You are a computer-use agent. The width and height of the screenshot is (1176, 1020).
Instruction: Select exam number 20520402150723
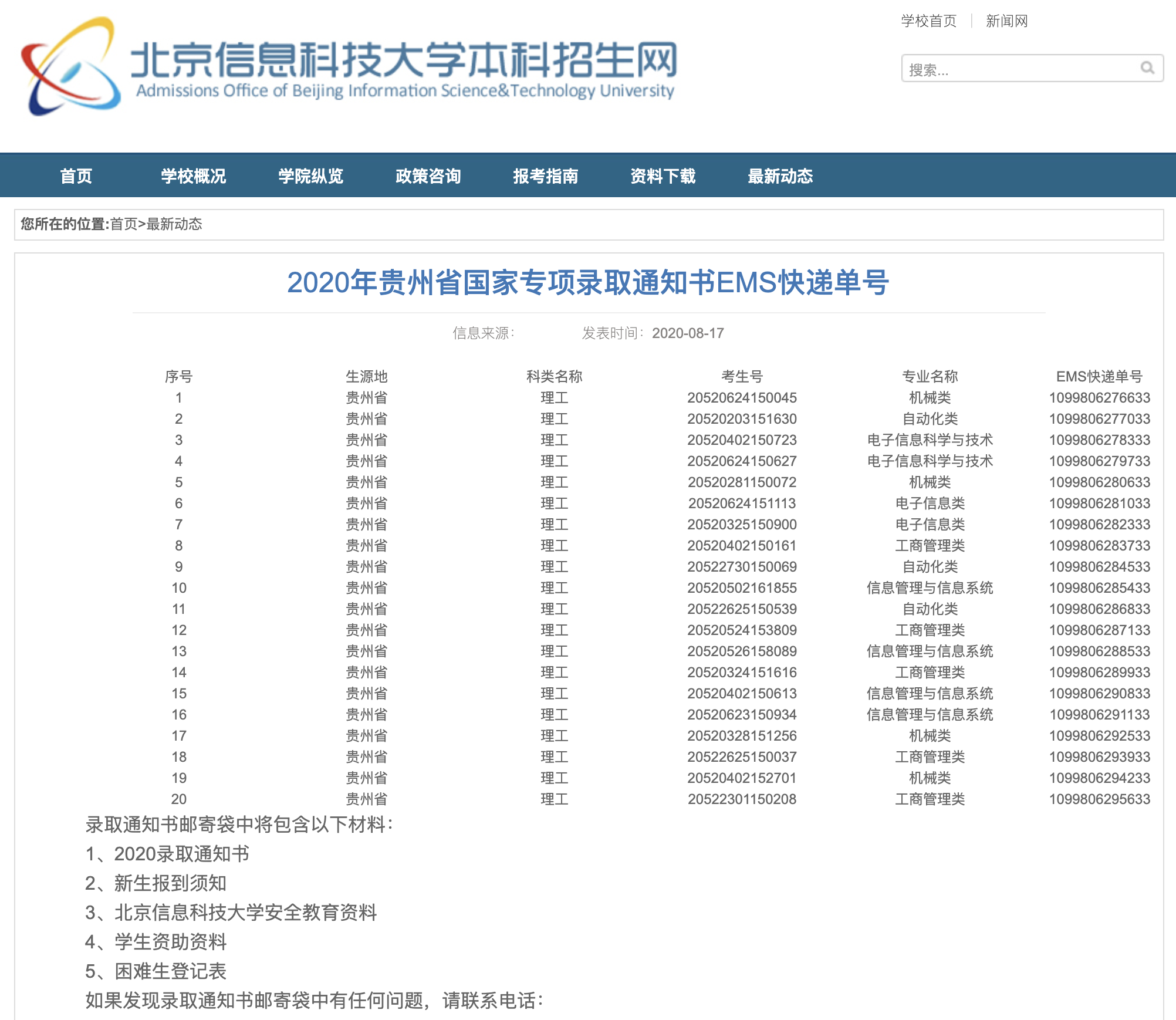(x=742, y=440)
